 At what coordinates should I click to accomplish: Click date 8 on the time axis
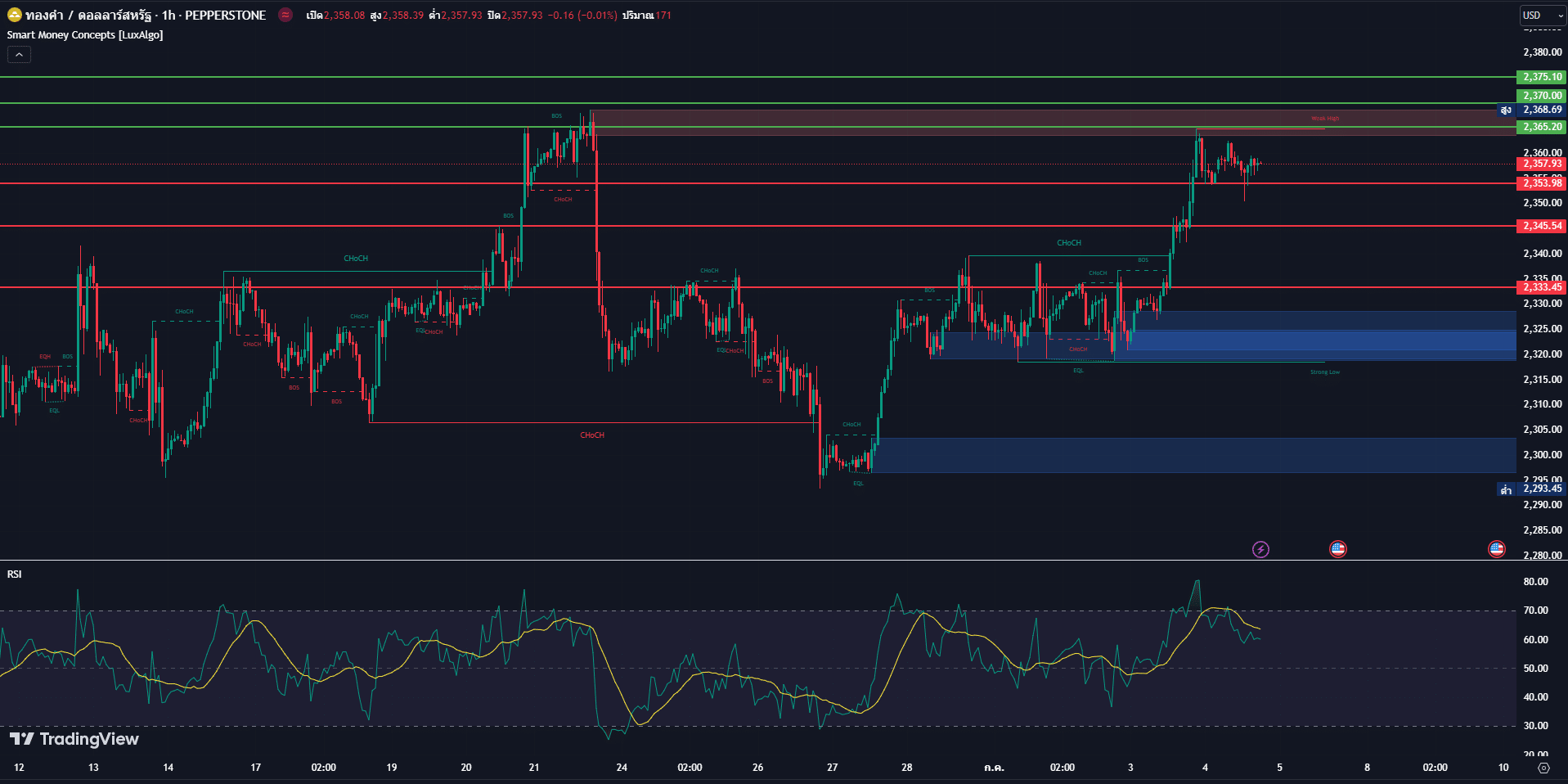(1367, 768)
